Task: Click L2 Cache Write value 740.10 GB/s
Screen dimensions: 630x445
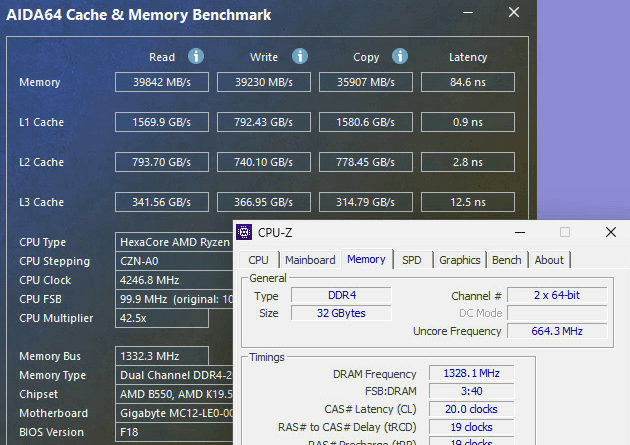Action: 264,162
